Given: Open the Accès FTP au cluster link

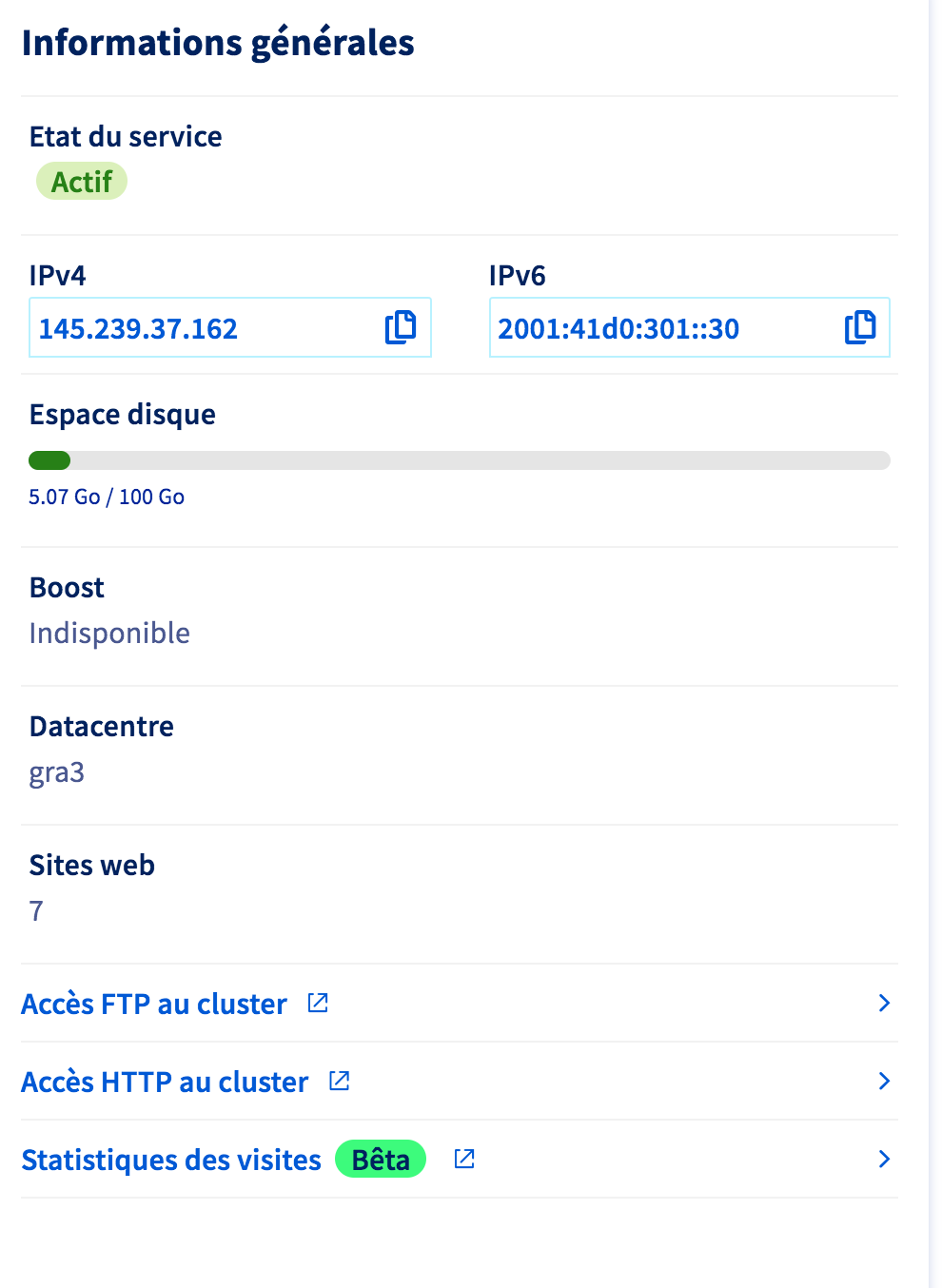Looking at the screenshot, I should (x=154, y=1004).
